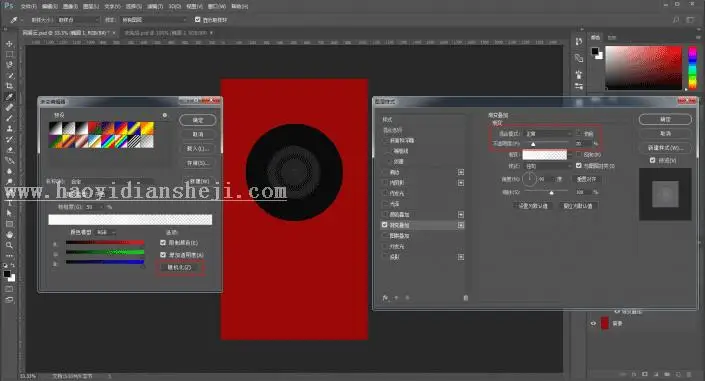The width and height of the screenshot is (705, 381).
Task: Select the Rectangle shape tool
Action: click(x=9, y=224)
